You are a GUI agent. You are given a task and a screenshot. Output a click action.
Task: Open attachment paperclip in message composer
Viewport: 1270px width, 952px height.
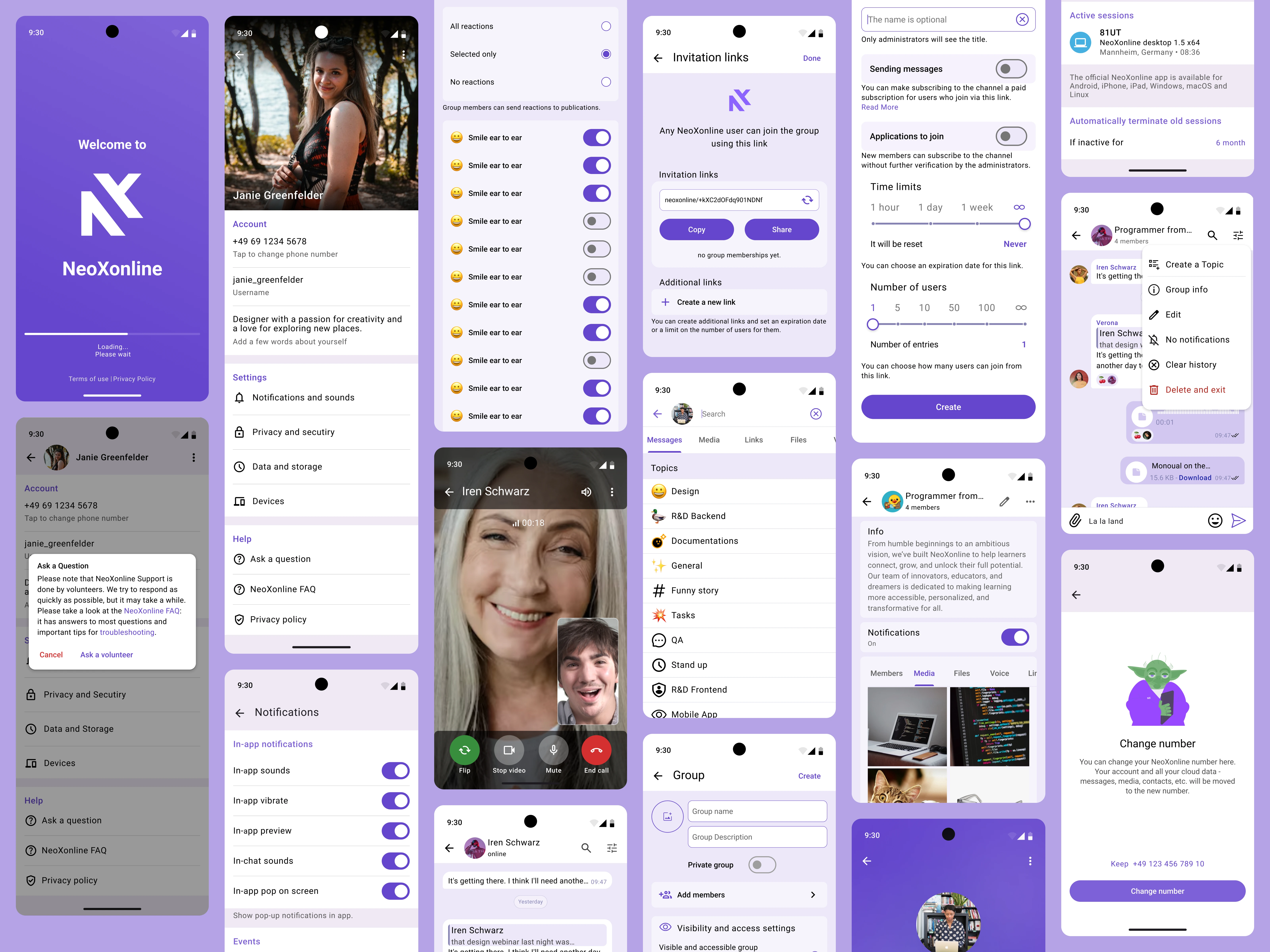[1075, 520]
